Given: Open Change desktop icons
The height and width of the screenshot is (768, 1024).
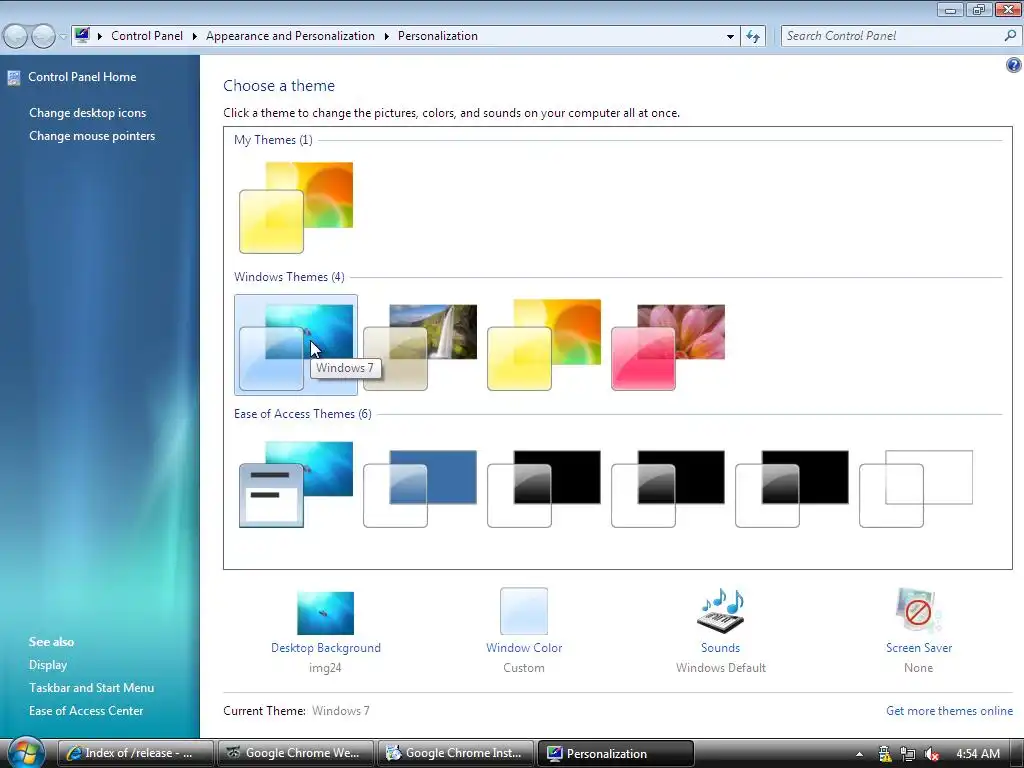Looking at the screenshot, I should (88, 113).
